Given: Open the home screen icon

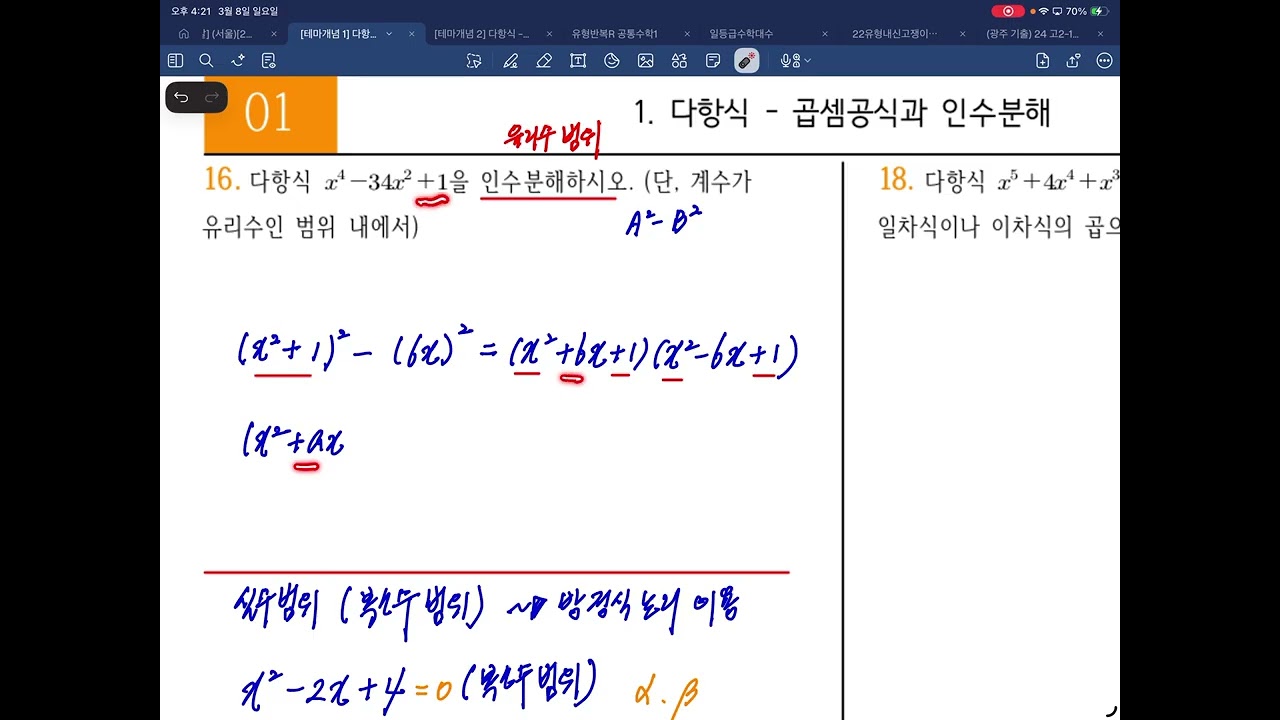Looking at the screenshot, I should pos(184,33).
